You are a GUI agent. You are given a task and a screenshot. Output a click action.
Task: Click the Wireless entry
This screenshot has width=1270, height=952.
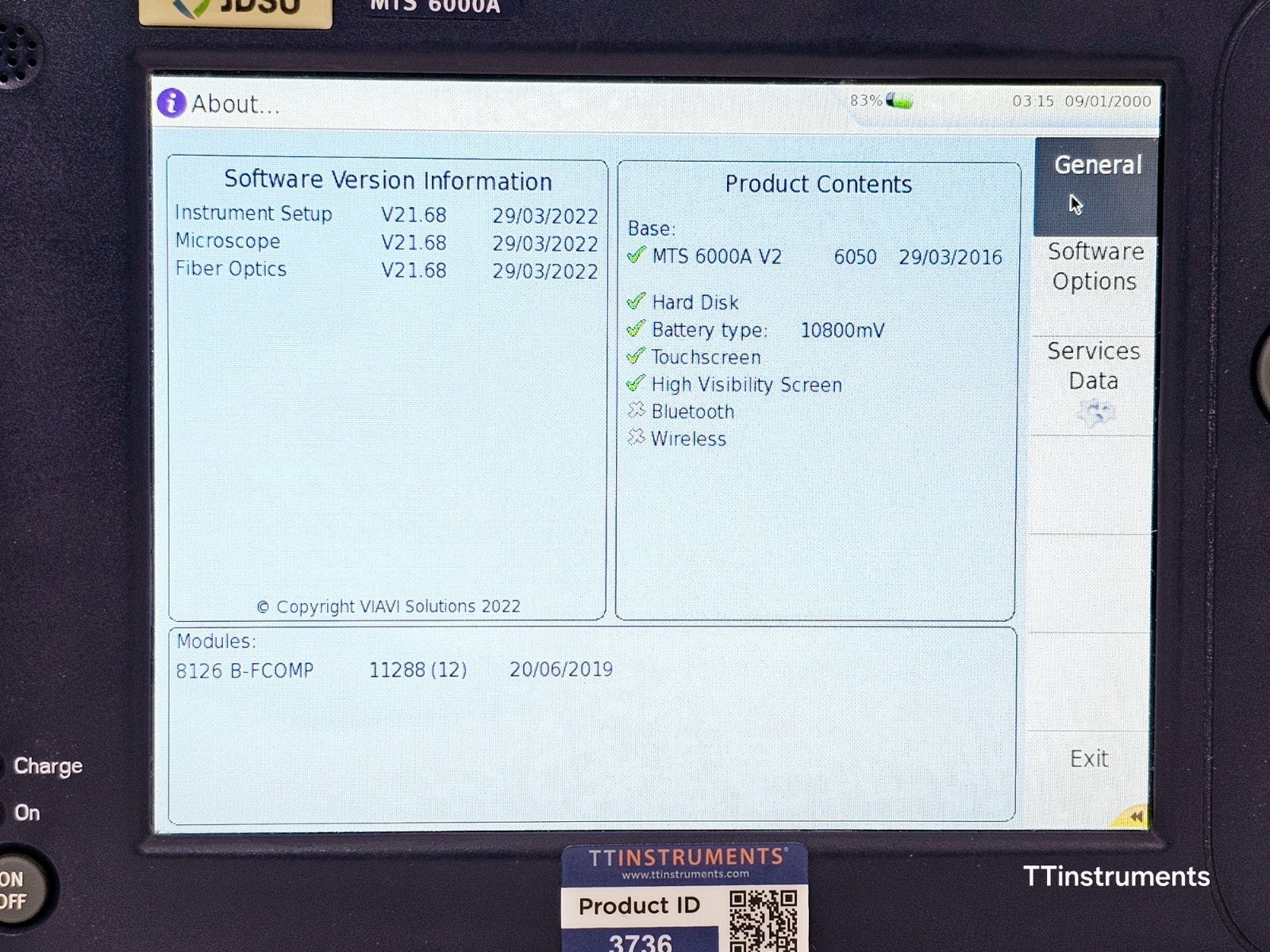[x=688, y=439]
